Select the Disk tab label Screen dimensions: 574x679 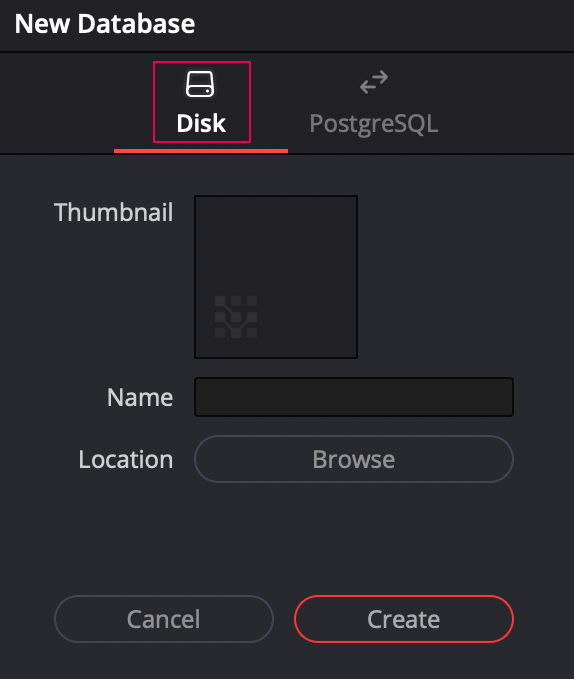pos(201,123)
